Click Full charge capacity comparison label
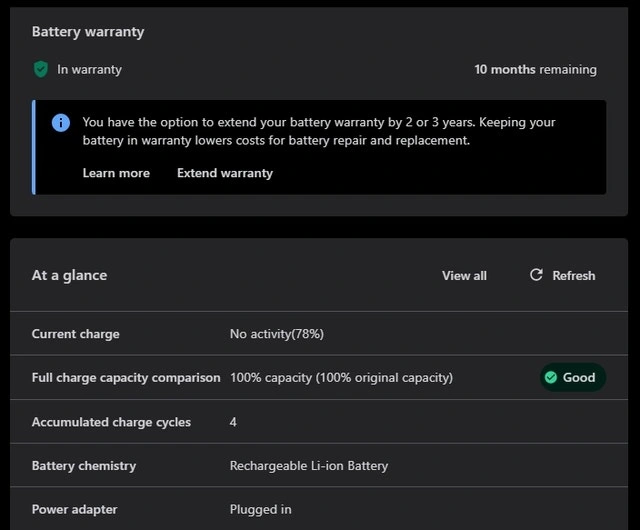 (126, 378)
